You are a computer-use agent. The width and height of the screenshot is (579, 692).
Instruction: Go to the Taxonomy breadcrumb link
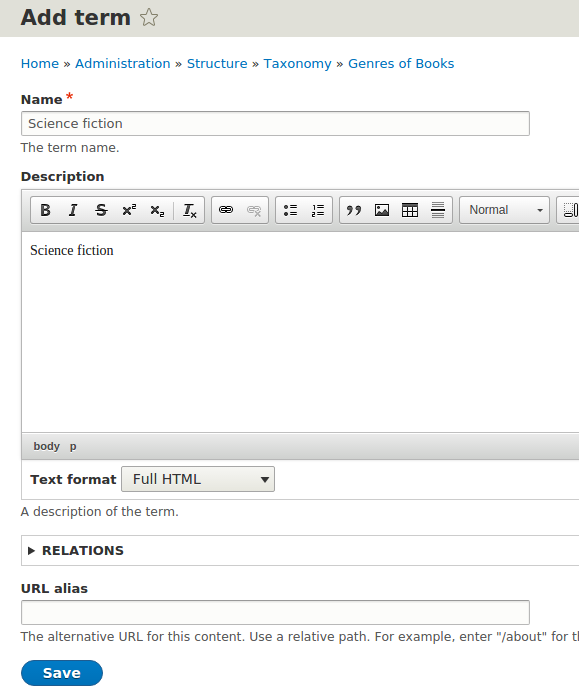(297, 64)
